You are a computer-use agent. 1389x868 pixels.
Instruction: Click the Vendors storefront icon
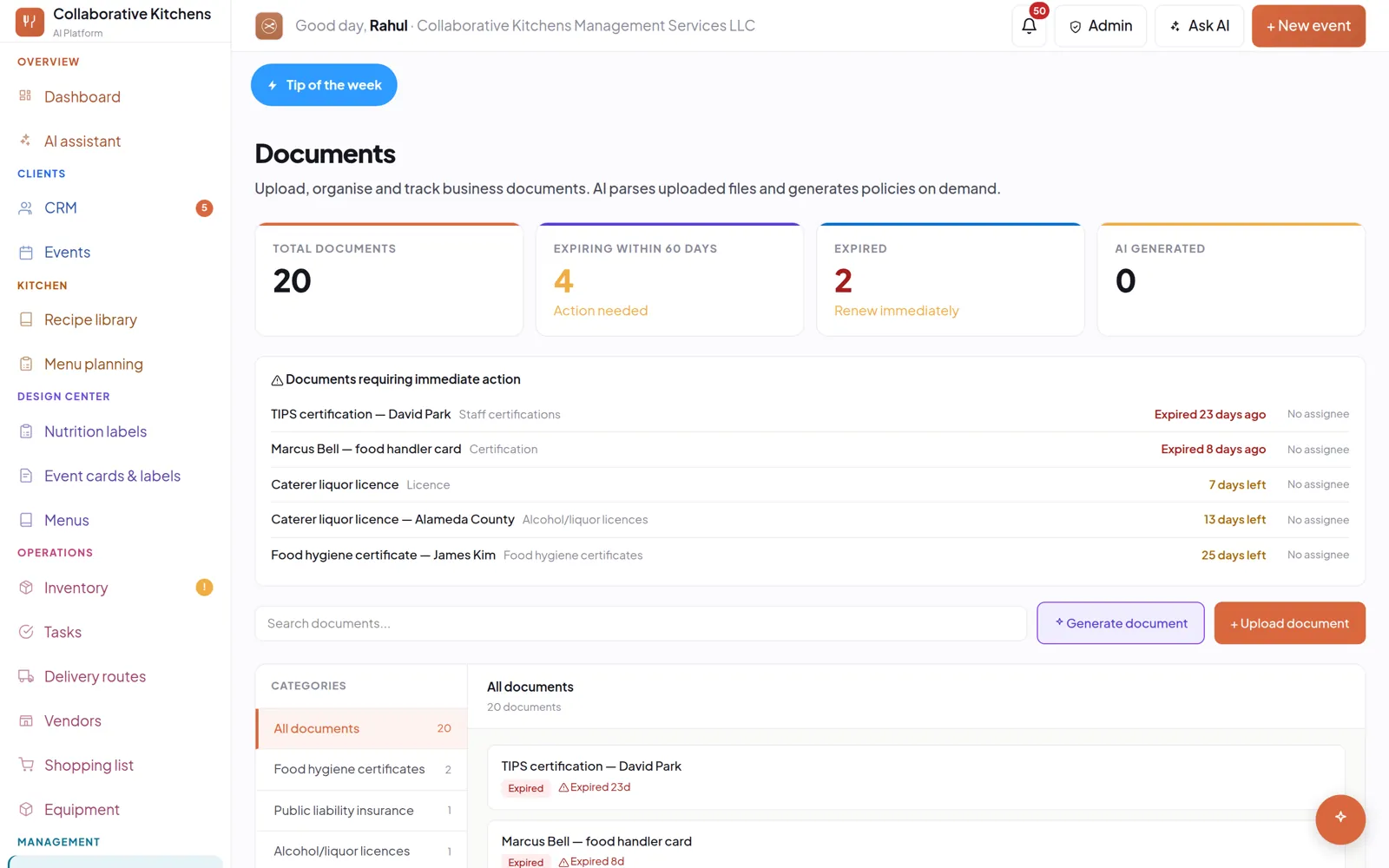[x=26, y=720]
